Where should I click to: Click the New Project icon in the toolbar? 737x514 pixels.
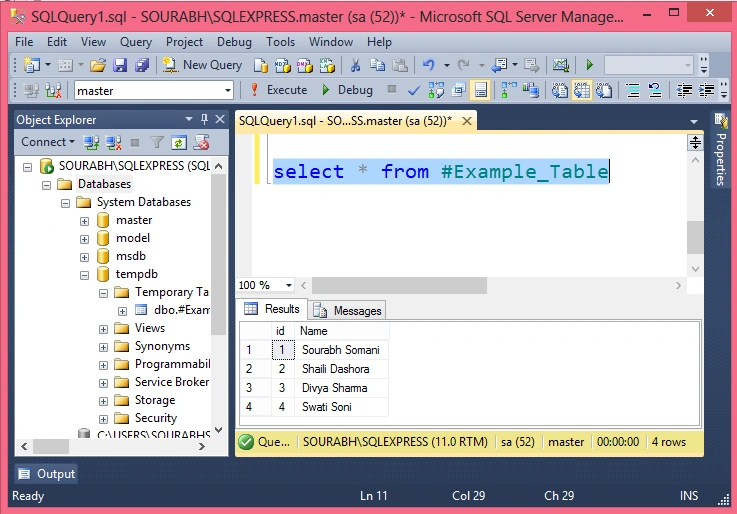click(x=32, y=65)
